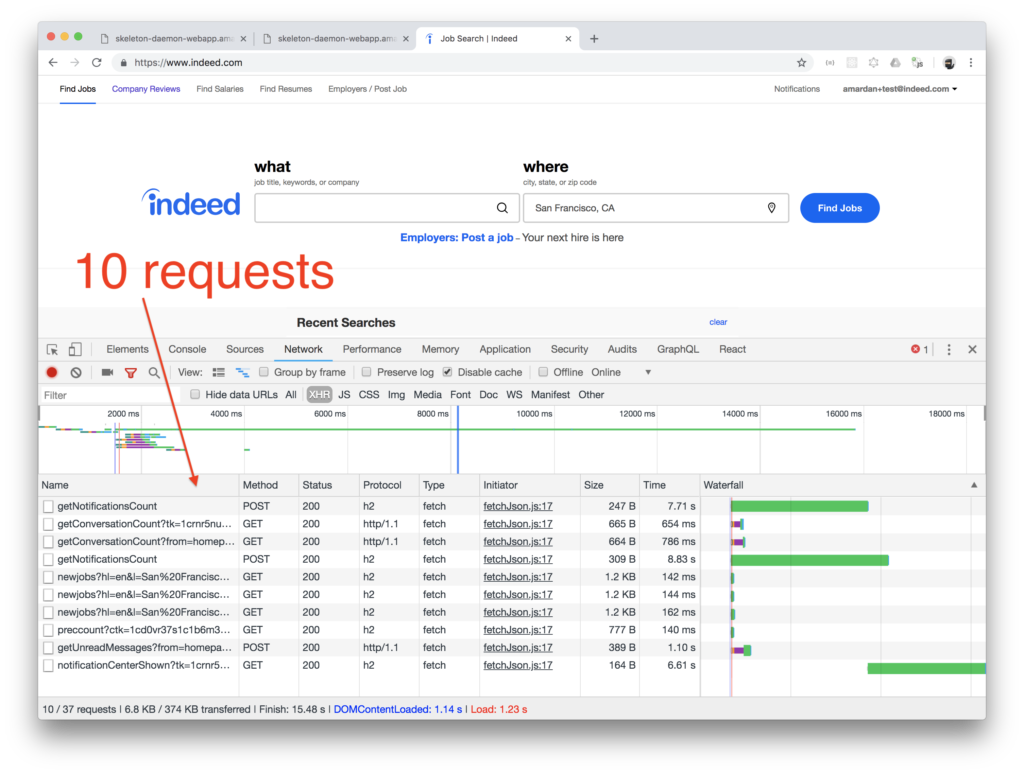Close the Job Search Indeed tab
This screenshot has height=774, width=1024.
click(x=568, y=39)
